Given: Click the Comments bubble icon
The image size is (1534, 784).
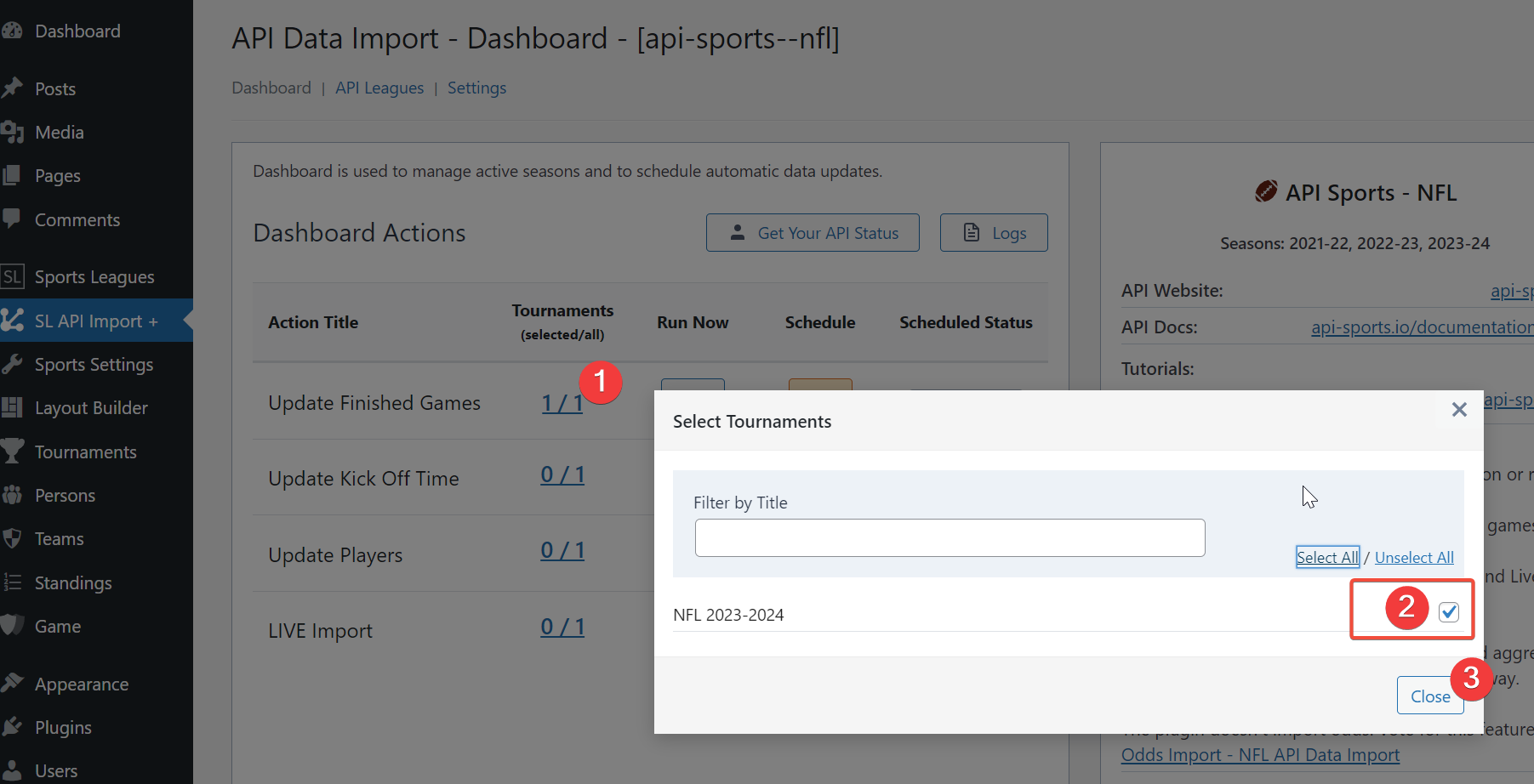Looking at the screenshot, I should pyautogui.click(x=12, y=219).
